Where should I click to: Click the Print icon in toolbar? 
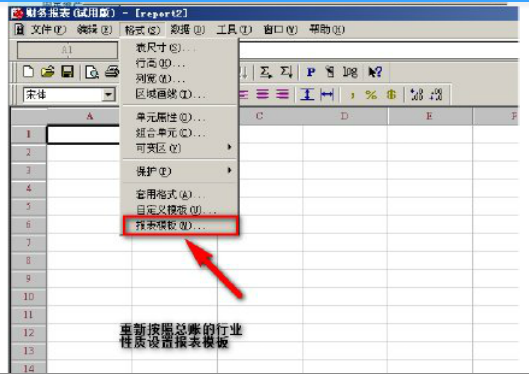[x=112, y=72]
